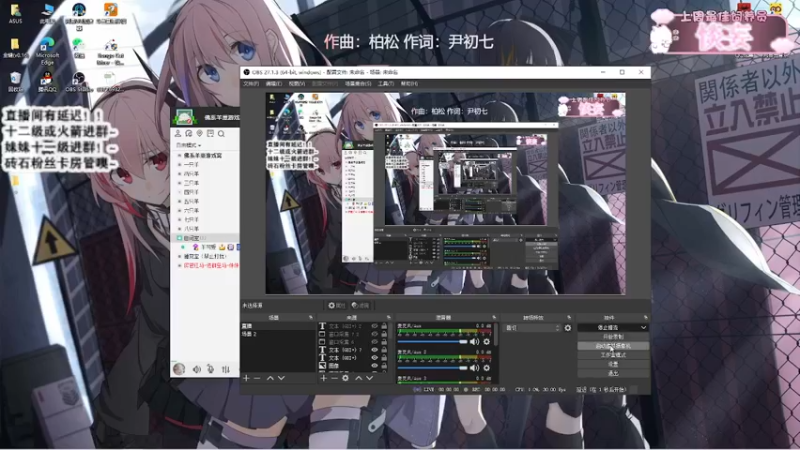Toggle visibility eye of 图像 source
Viewport: 800px width, 450px height.
[x=374, y=366]
